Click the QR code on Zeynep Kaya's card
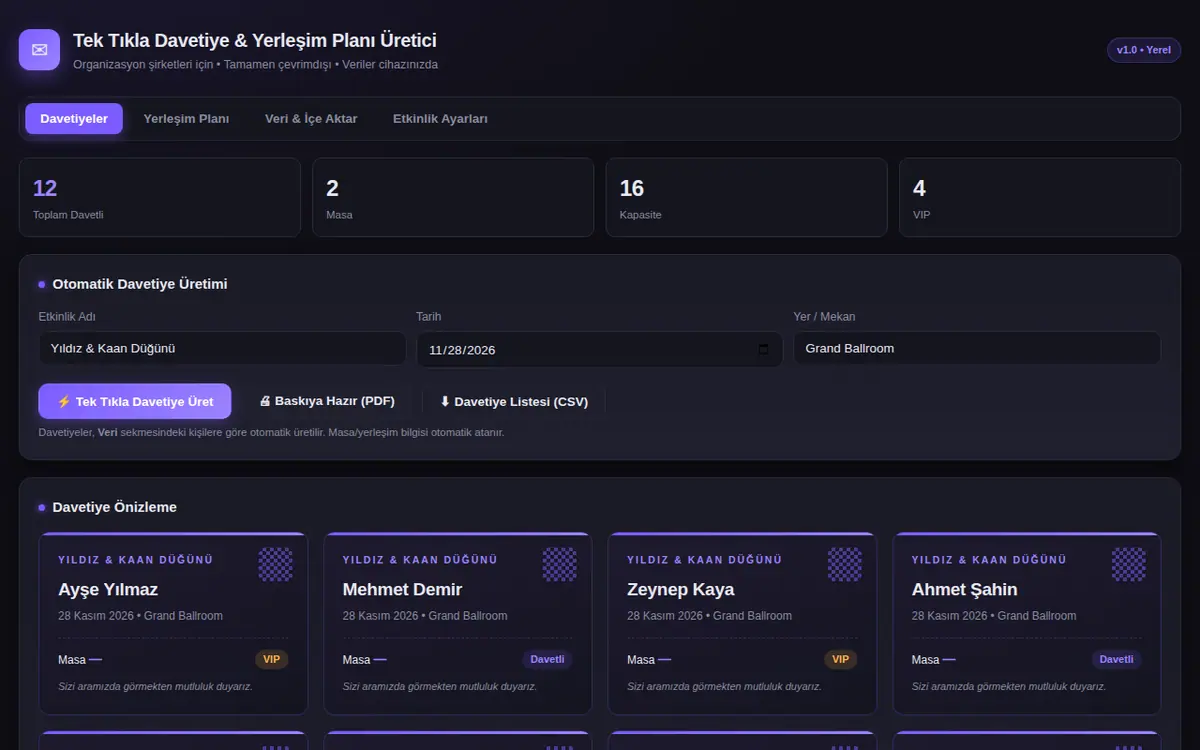 [845, 564]
